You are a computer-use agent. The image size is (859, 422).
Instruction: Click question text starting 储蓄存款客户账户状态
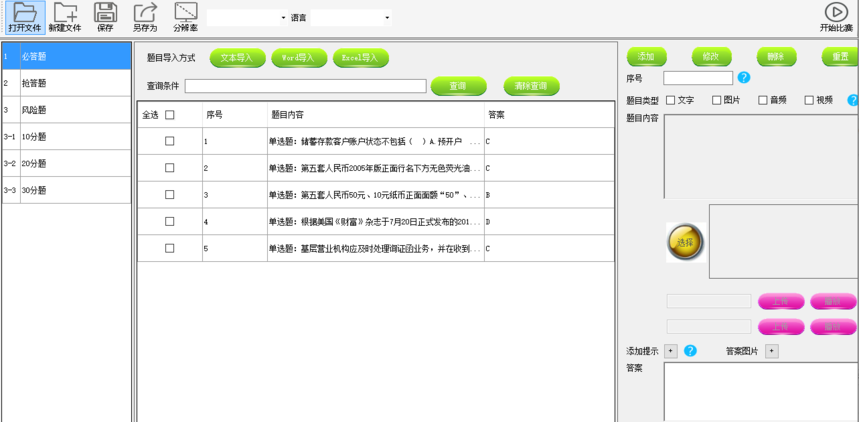[375, 141]
